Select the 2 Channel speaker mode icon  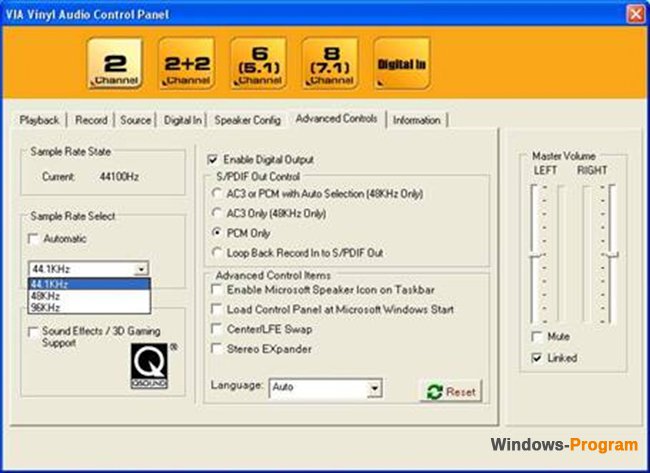pyautogui.click(x=115, y=64)
